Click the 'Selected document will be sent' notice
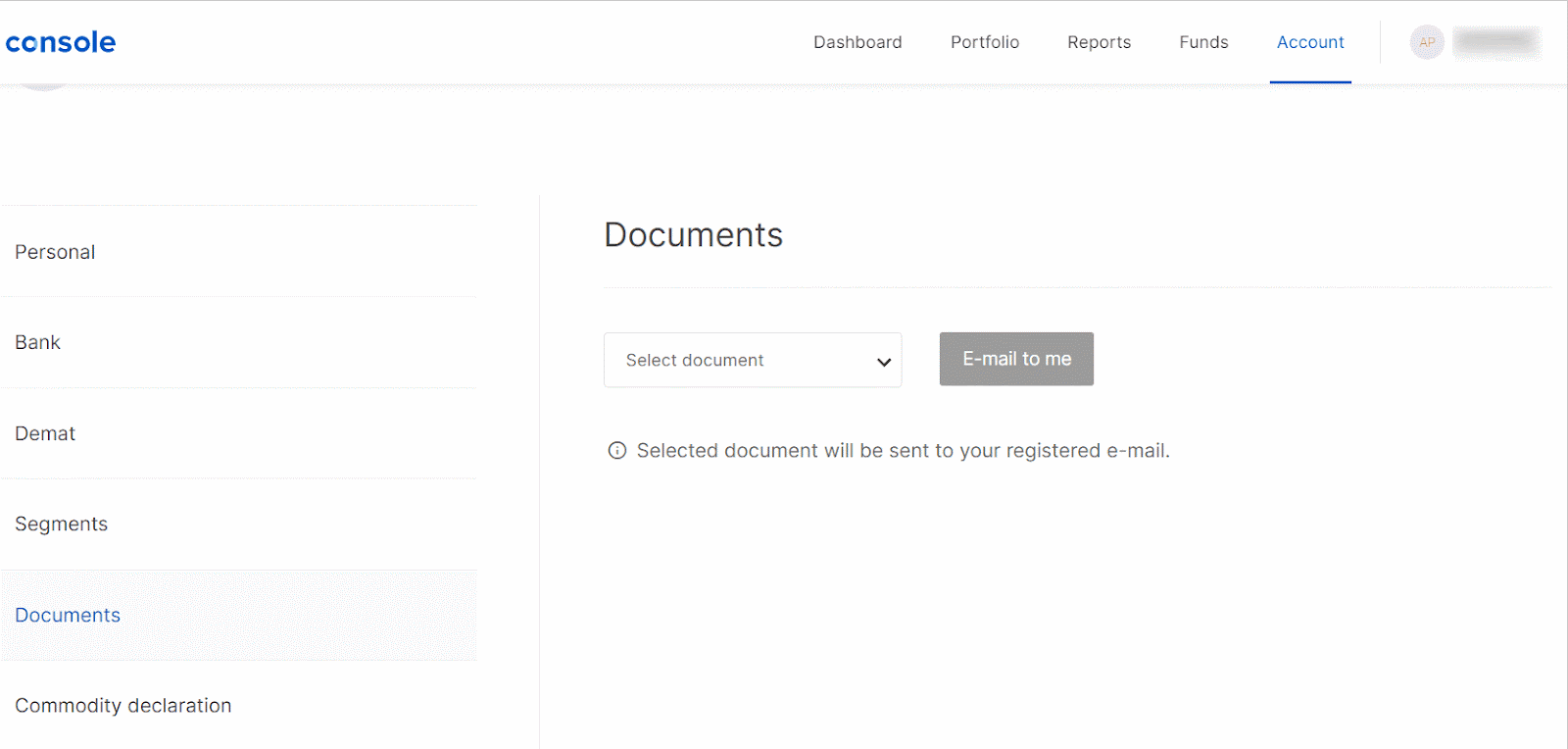 click(904, 451)
